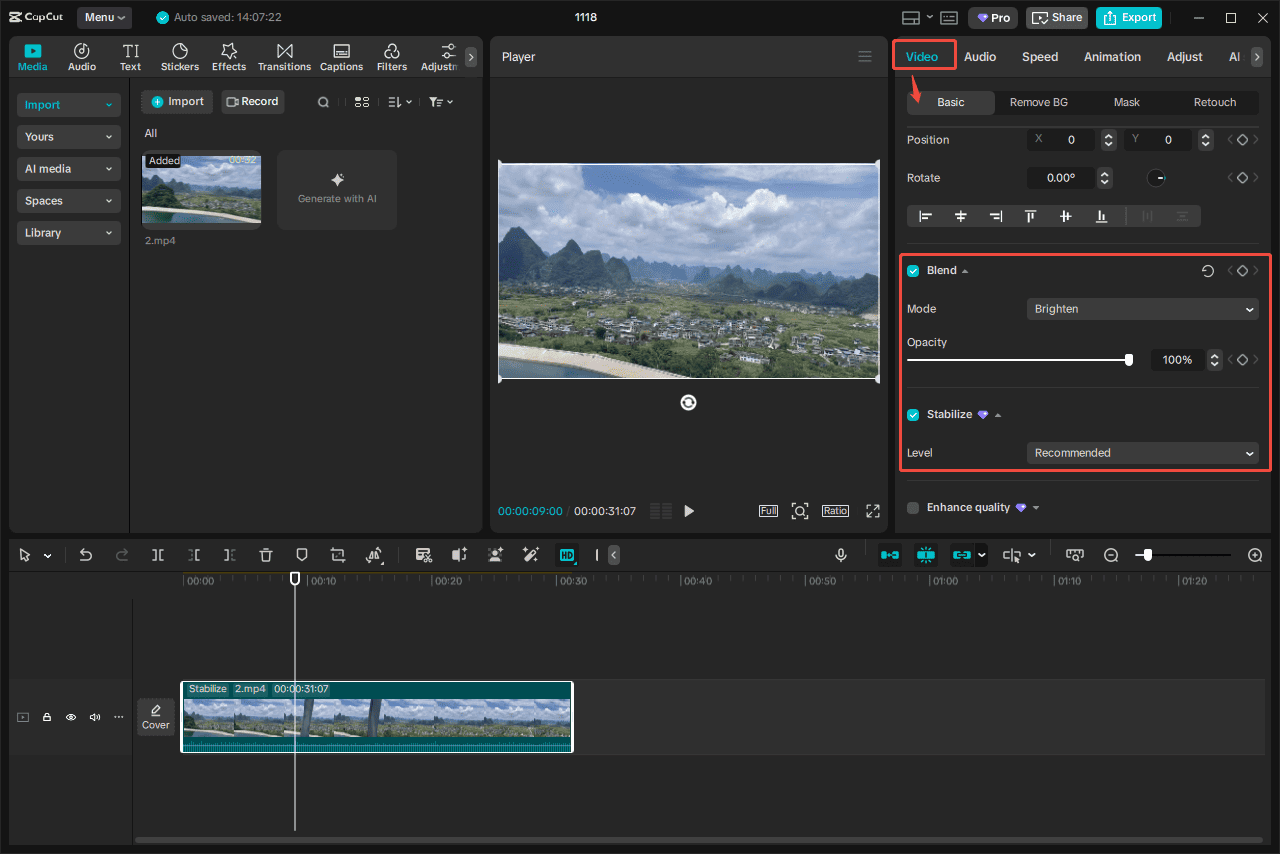The width and height of the screenshot is (1280, 854).
Task: Disable the Blend checkbox
Action: [x=912, y=270]
